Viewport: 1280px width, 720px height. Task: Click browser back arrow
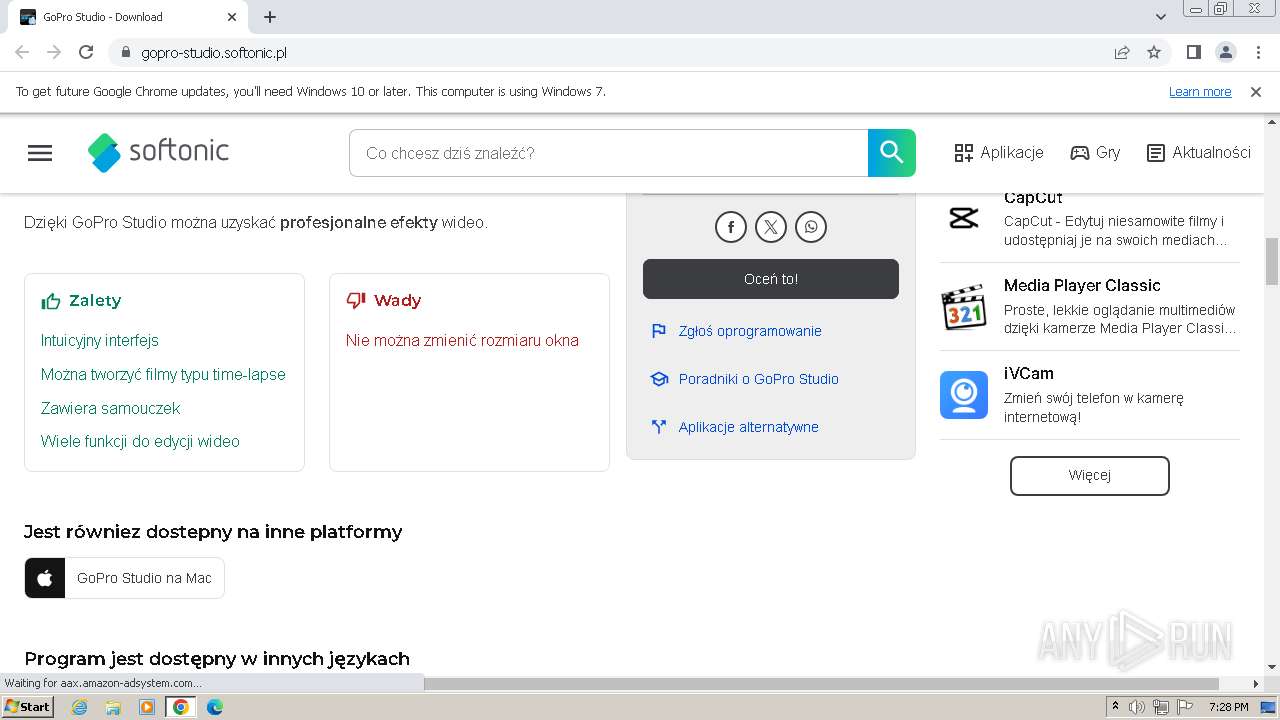[22, 52]
